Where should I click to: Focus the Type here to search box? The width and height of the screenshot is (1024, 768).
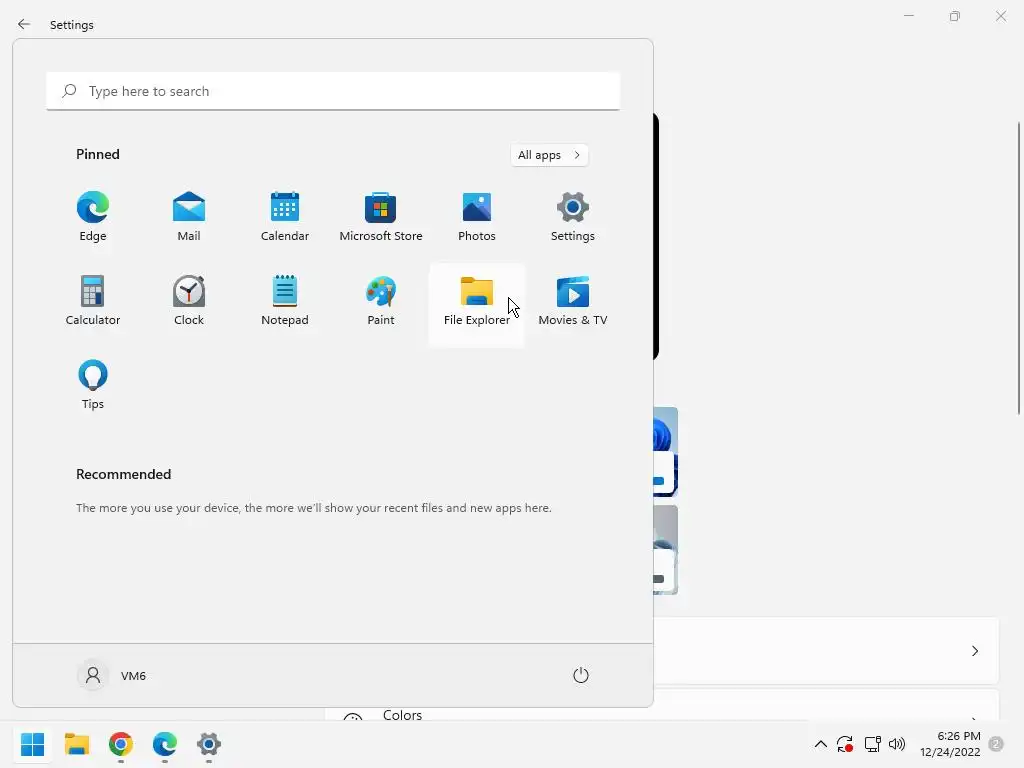(x=333, y=91)
